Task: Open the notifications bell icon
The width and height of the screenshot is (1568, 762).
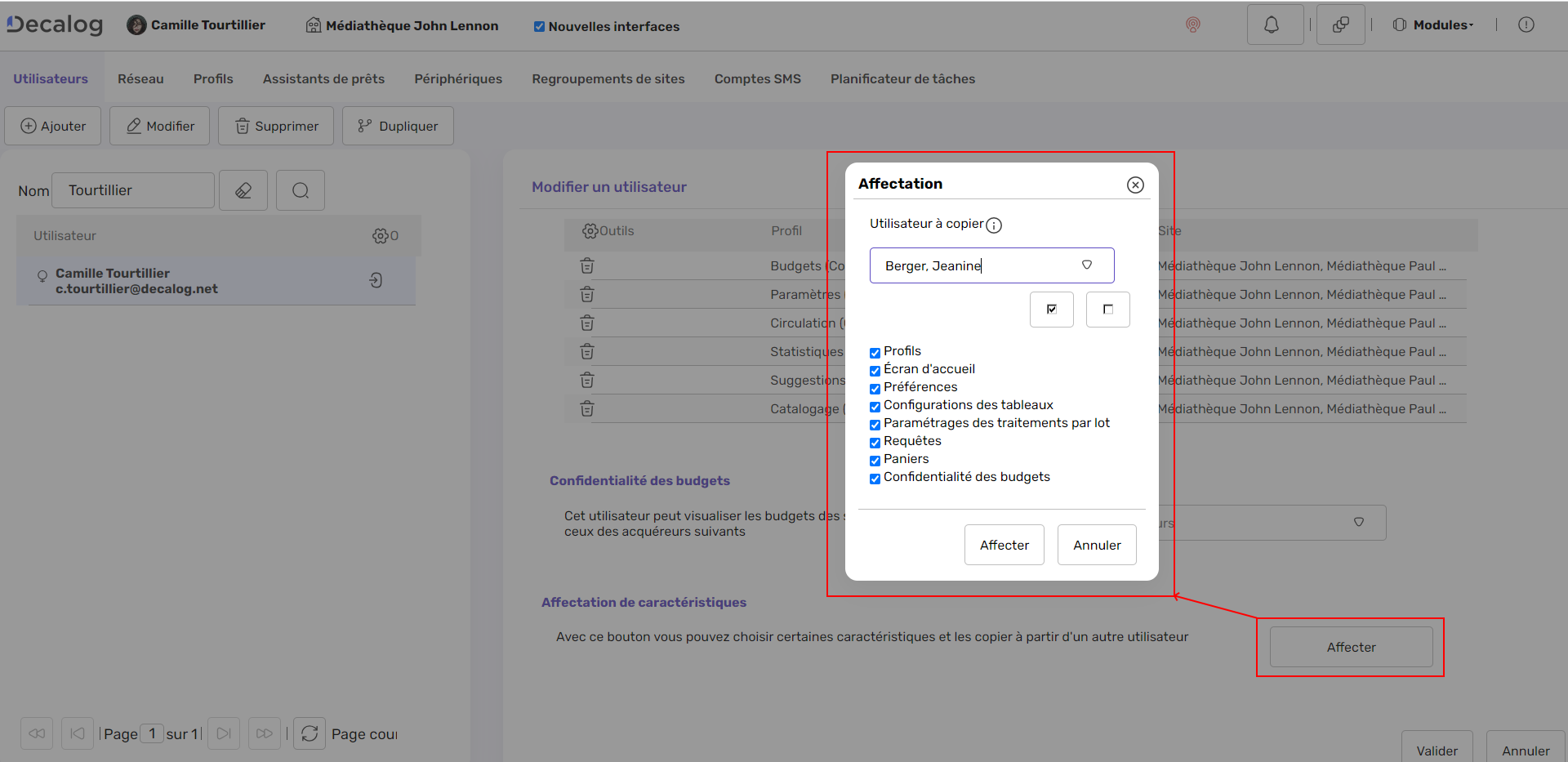Action: point(1274,25)
